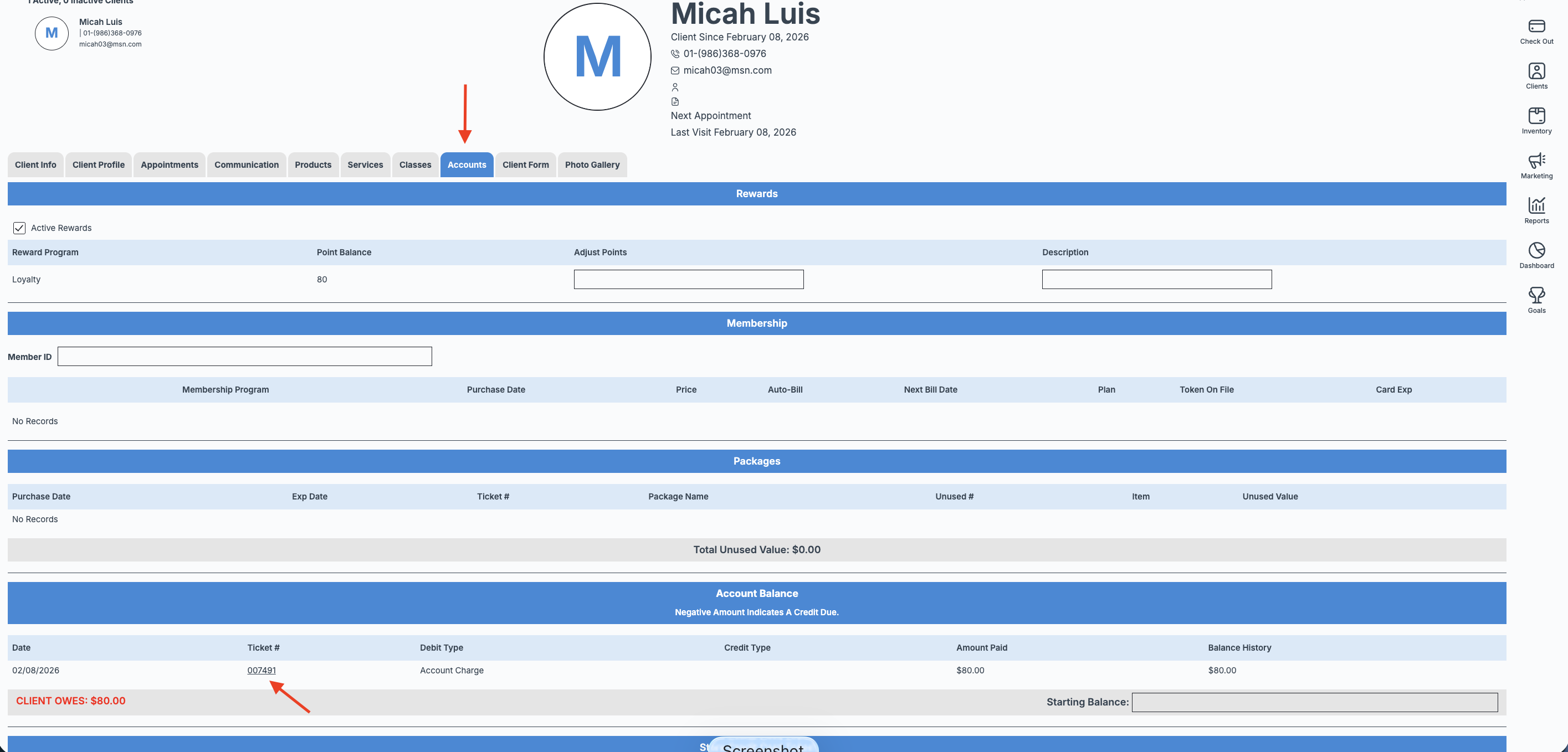Viewport: 1568px width, 752px height.
Task: Click the rewards Description input field
Action: pos(1156,279)
